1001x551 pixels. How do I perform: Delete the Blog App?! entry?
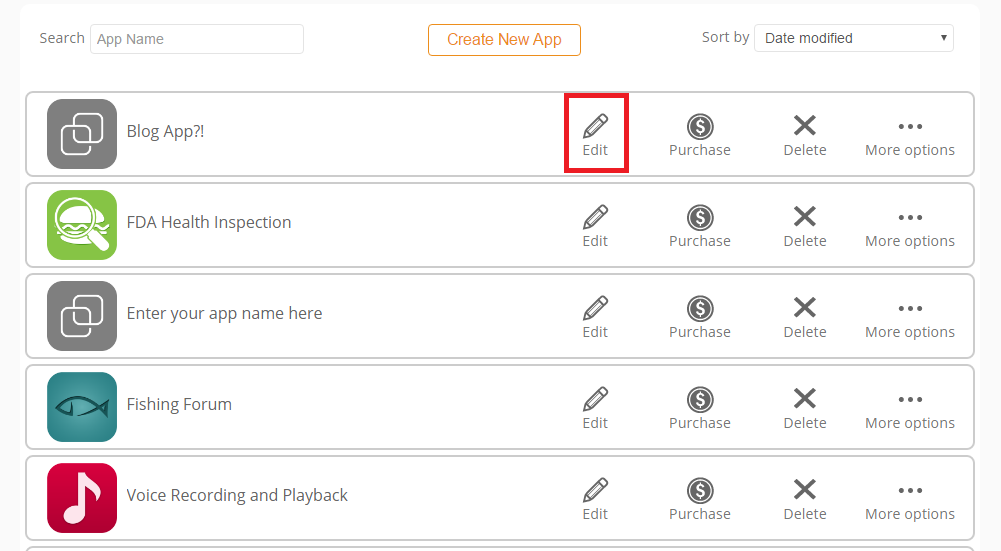(804, 135)
